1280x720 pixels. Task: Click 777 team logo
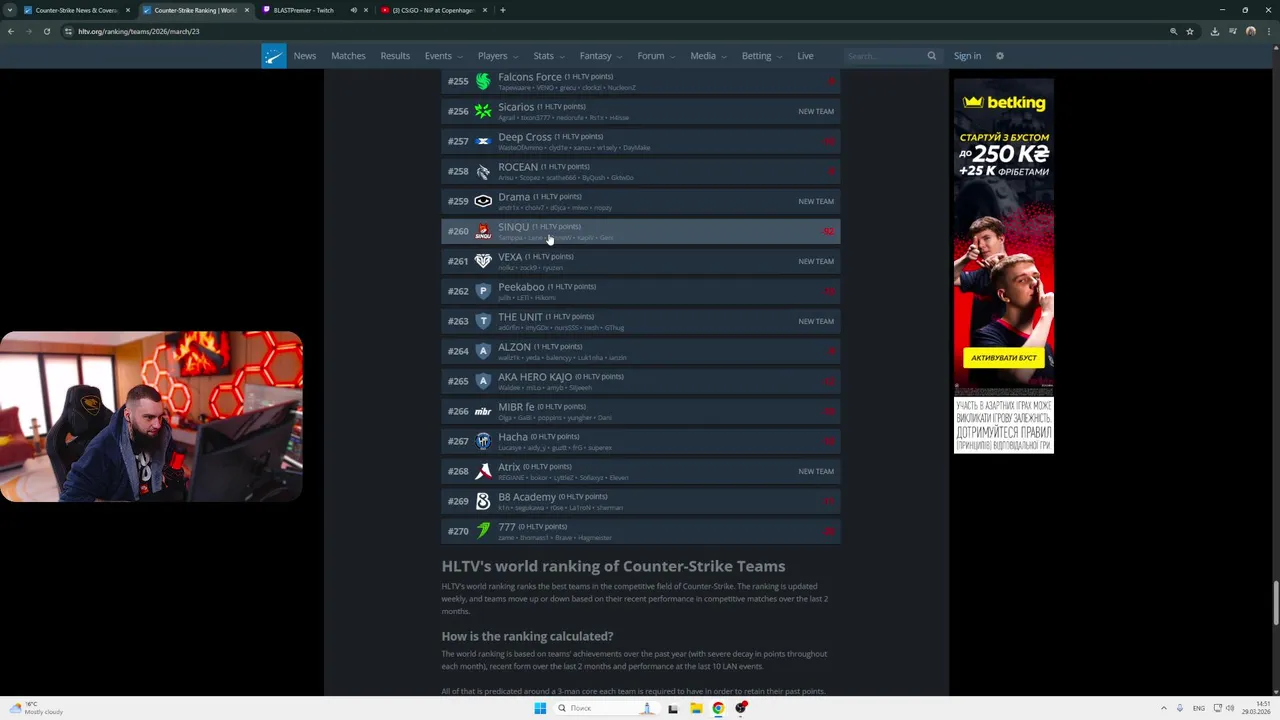point(483,531)
